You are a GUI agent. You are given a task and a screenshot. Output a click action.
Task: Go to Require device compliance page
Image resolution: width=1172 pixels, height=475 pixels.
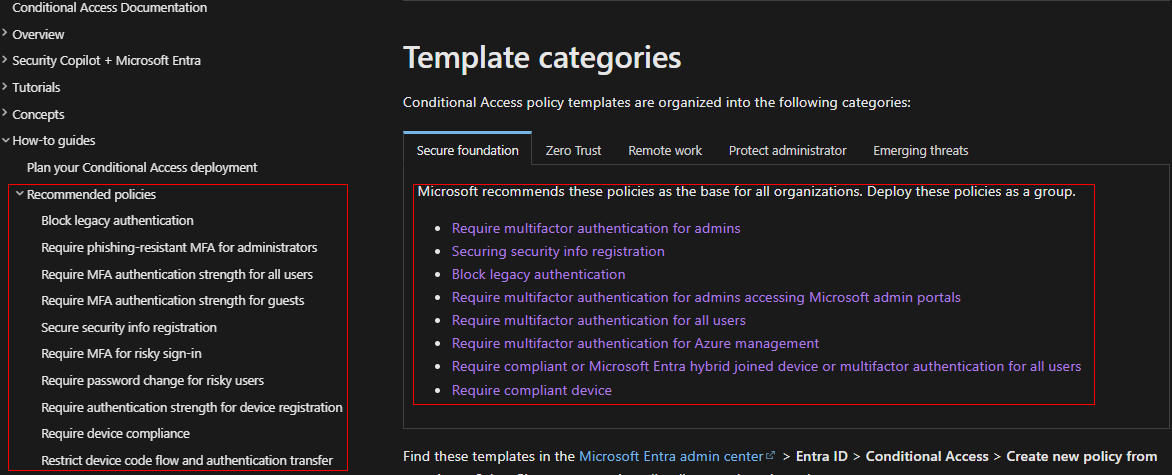coord(115,434)
